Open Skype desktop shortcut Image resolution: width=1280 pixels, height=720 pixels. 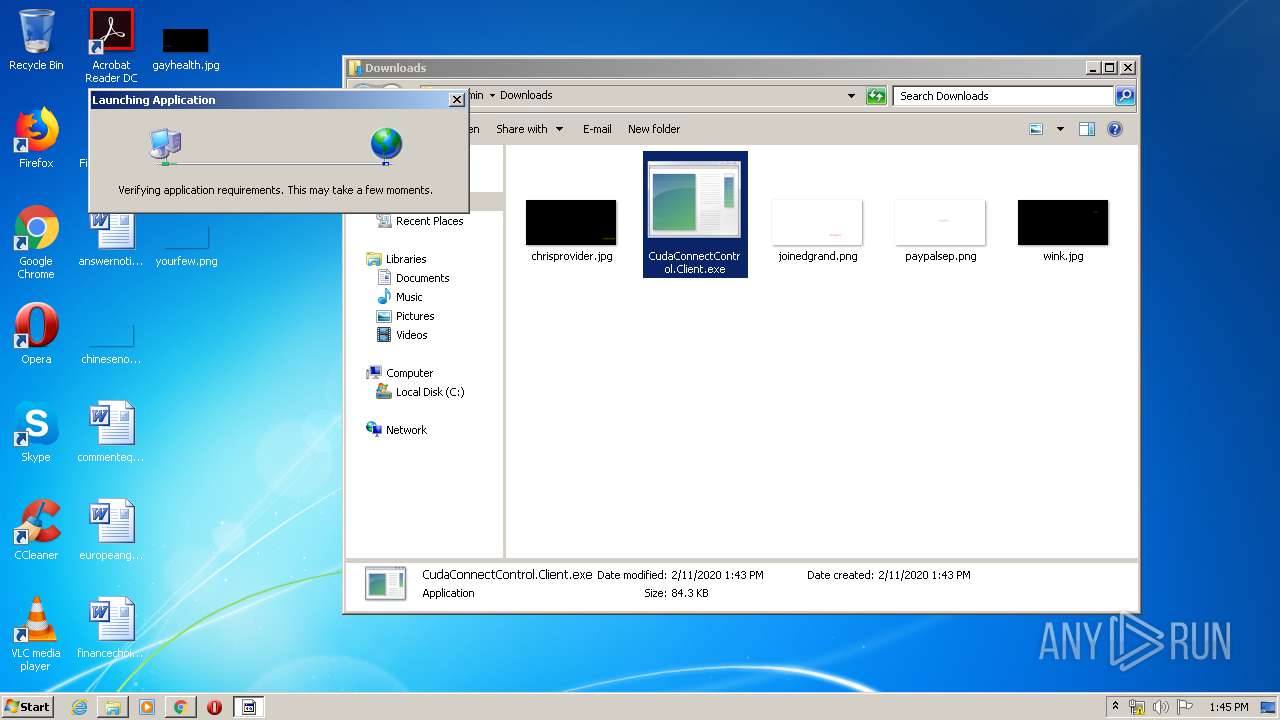click(36, 432)
